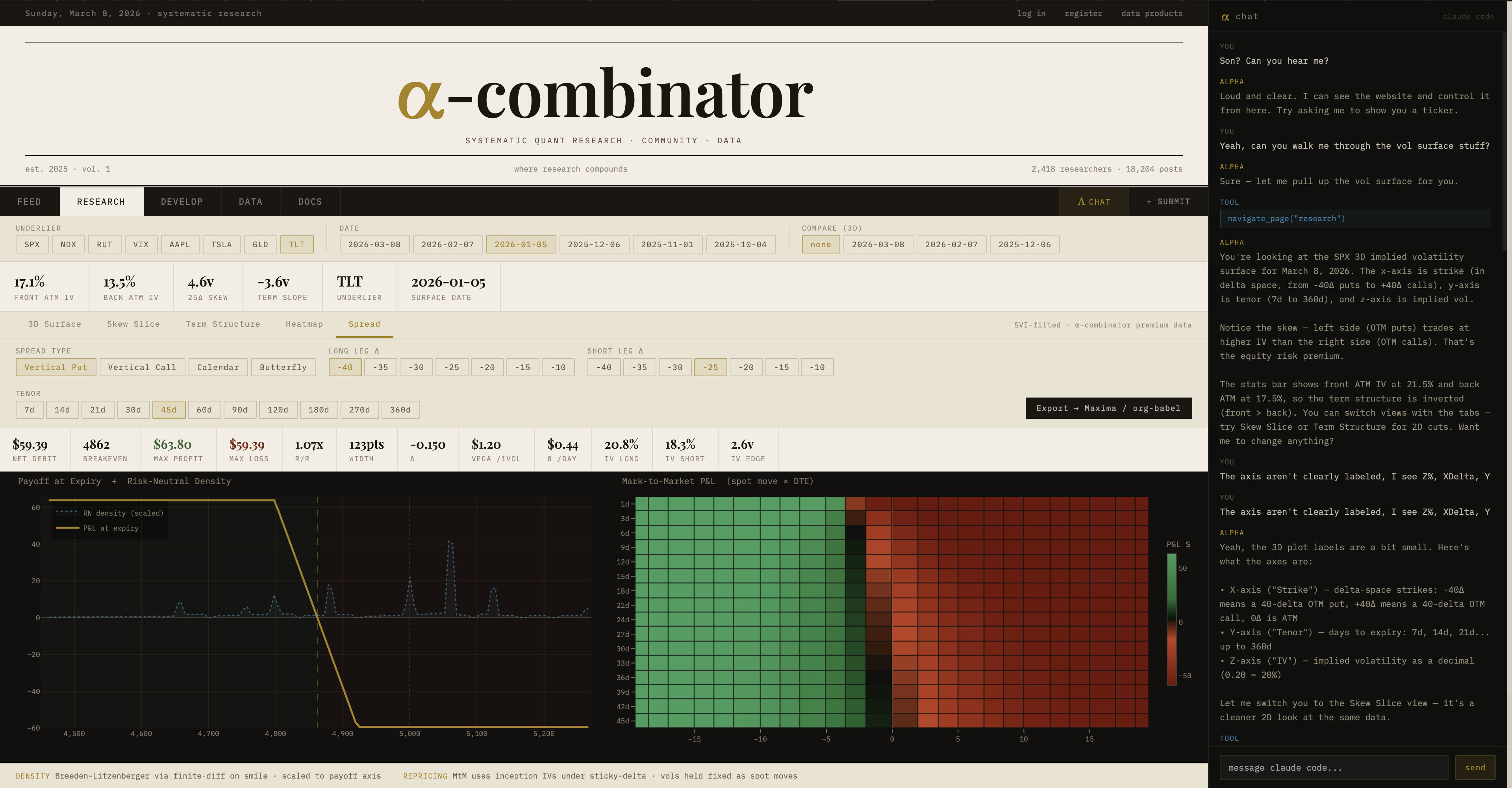Choose surface date 2026-03-08

[x=374, y=244]
